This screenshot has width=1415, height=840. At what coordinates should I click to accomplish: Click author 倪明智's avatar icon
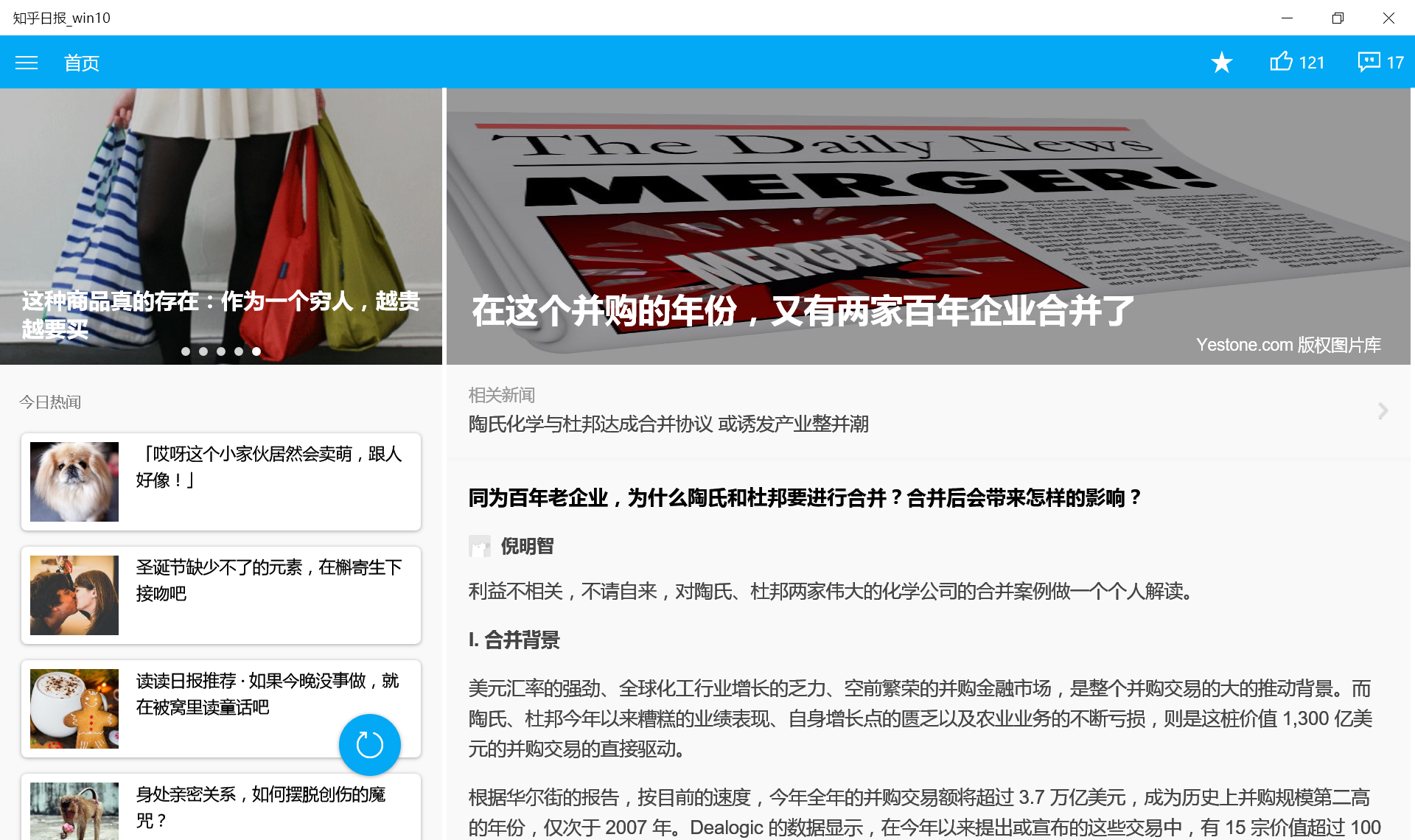point(480,546)
